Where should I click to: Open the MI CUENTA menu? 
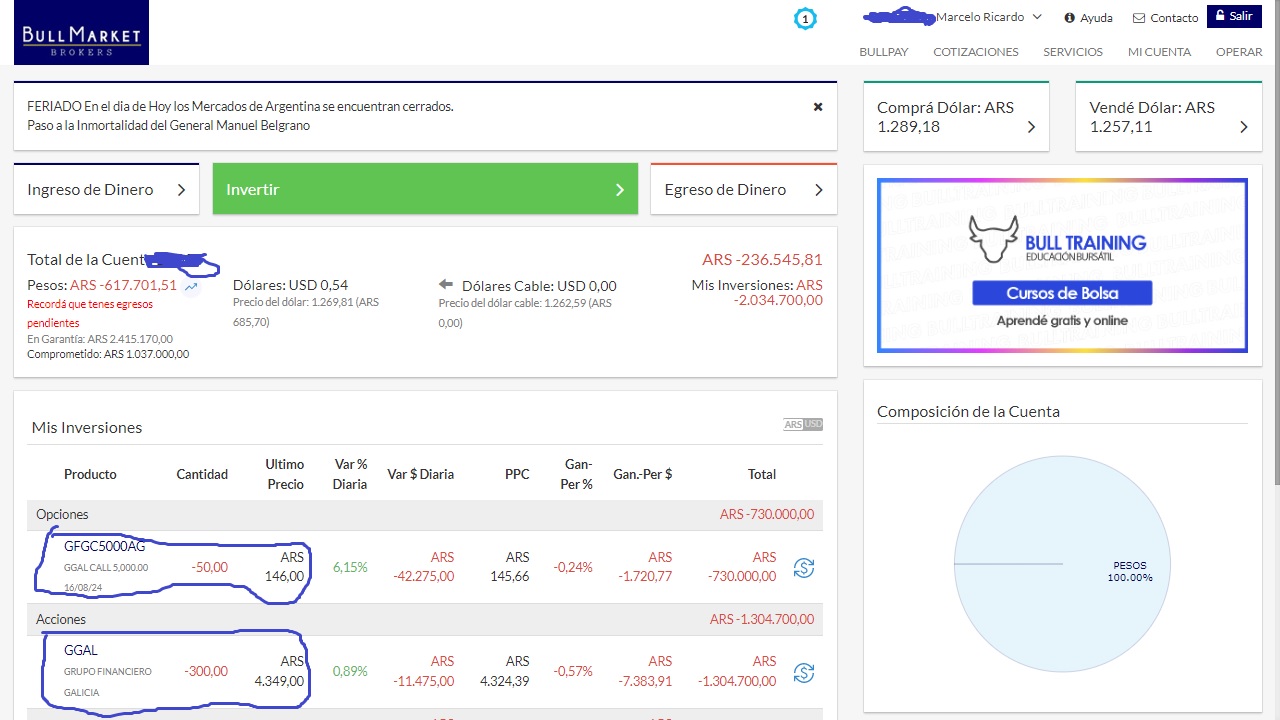(x=1159, y=52)
